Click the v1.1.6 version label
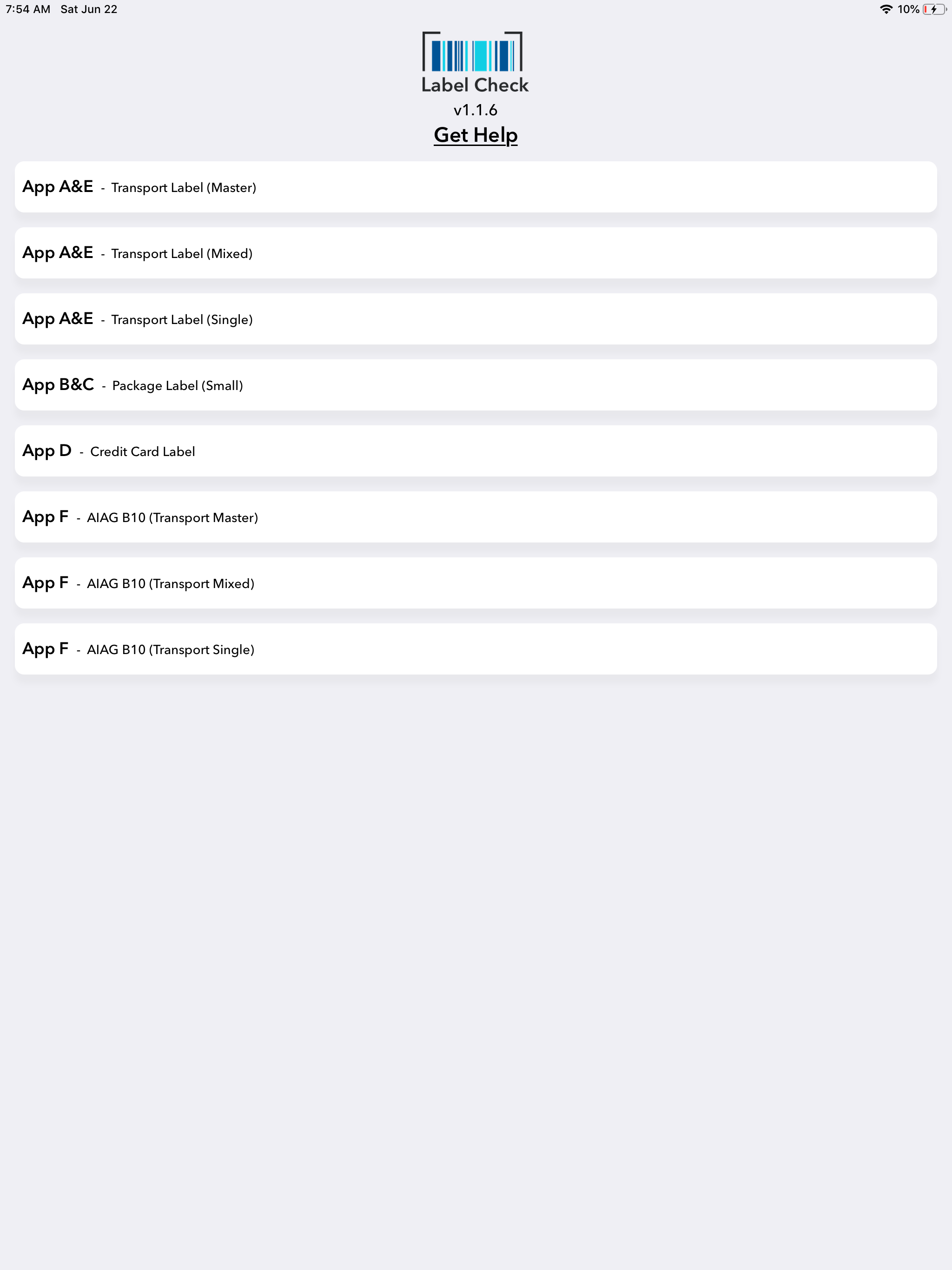This screenshot has width=952, height=1270. (x=475, y=110)
